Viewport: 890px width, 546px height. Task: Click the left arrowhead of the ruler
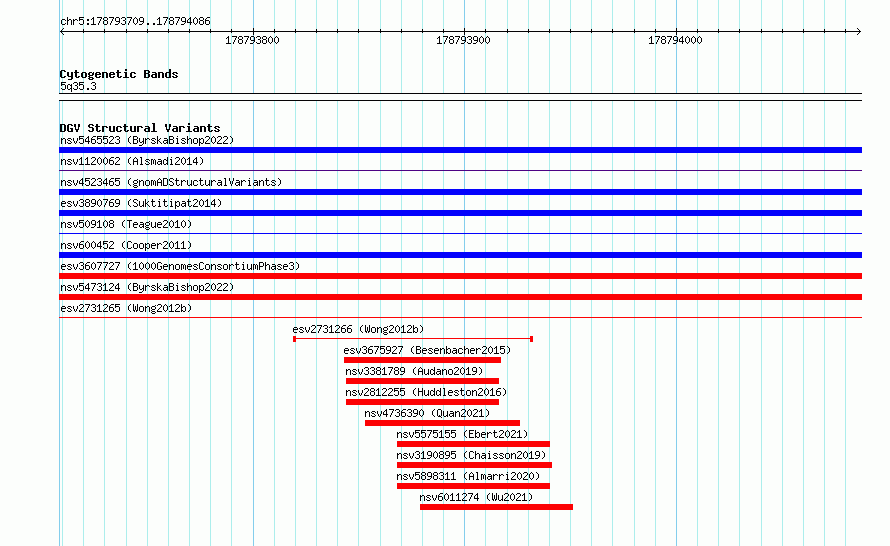pyautogui.click(x=62, y=32)
